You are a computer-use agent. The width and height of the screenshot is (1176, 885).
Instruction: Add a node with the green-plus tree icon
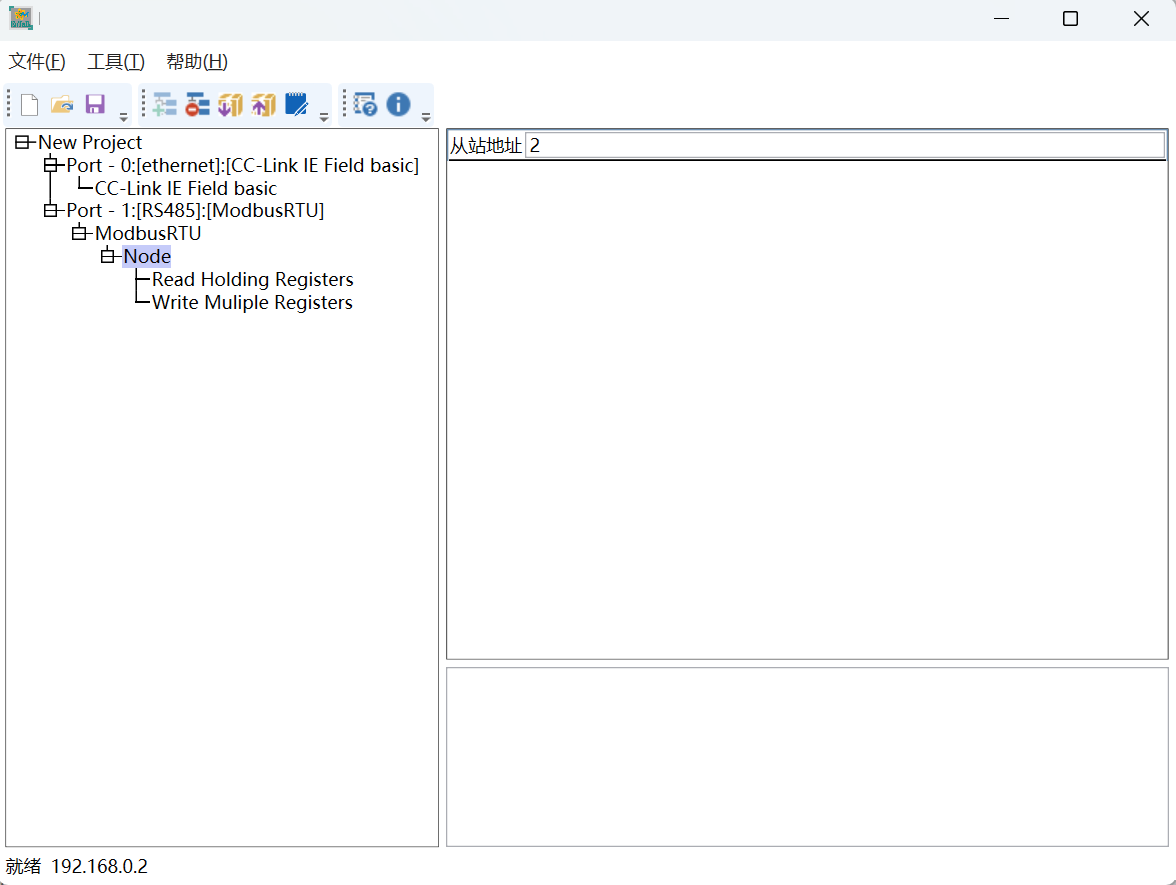pos(164,104)
